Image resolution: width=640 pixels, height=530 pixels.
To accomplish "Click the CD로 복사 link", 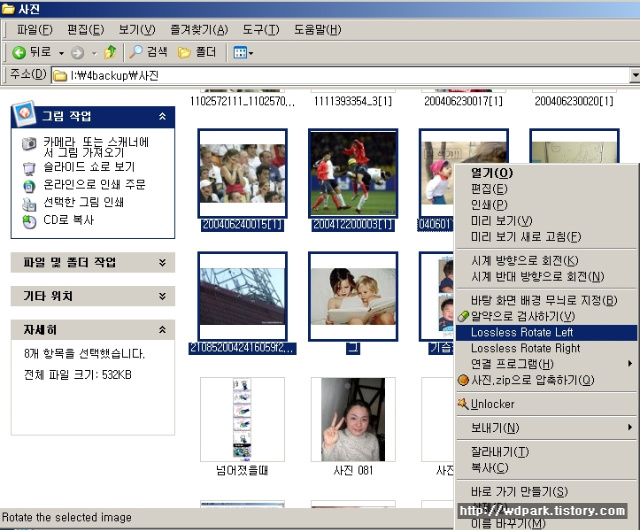I will click(69, 220).
